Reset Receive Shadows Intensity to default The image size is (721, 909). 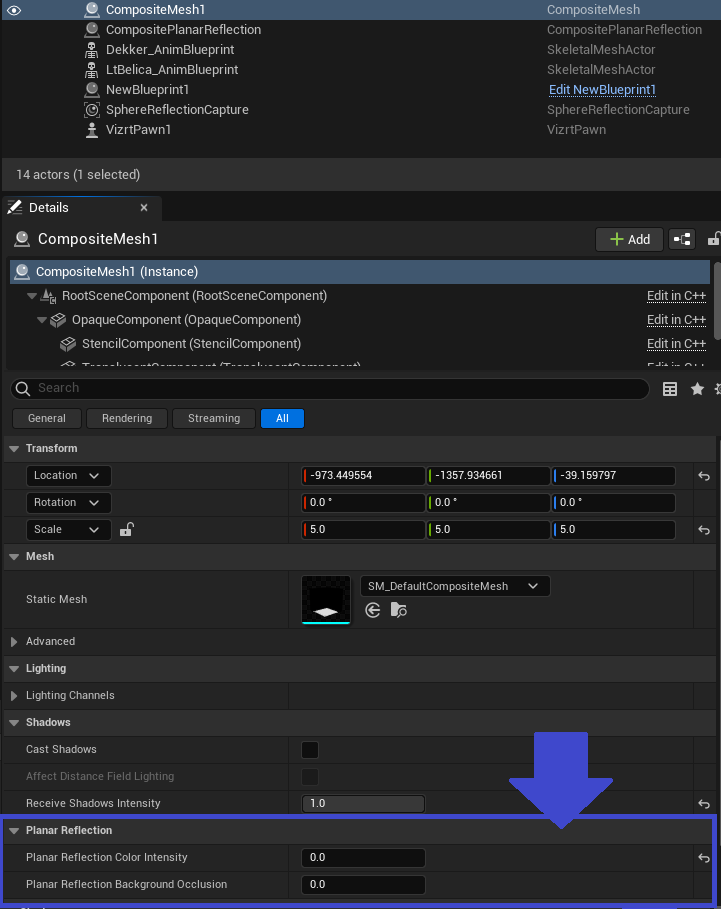coord(704,804)
